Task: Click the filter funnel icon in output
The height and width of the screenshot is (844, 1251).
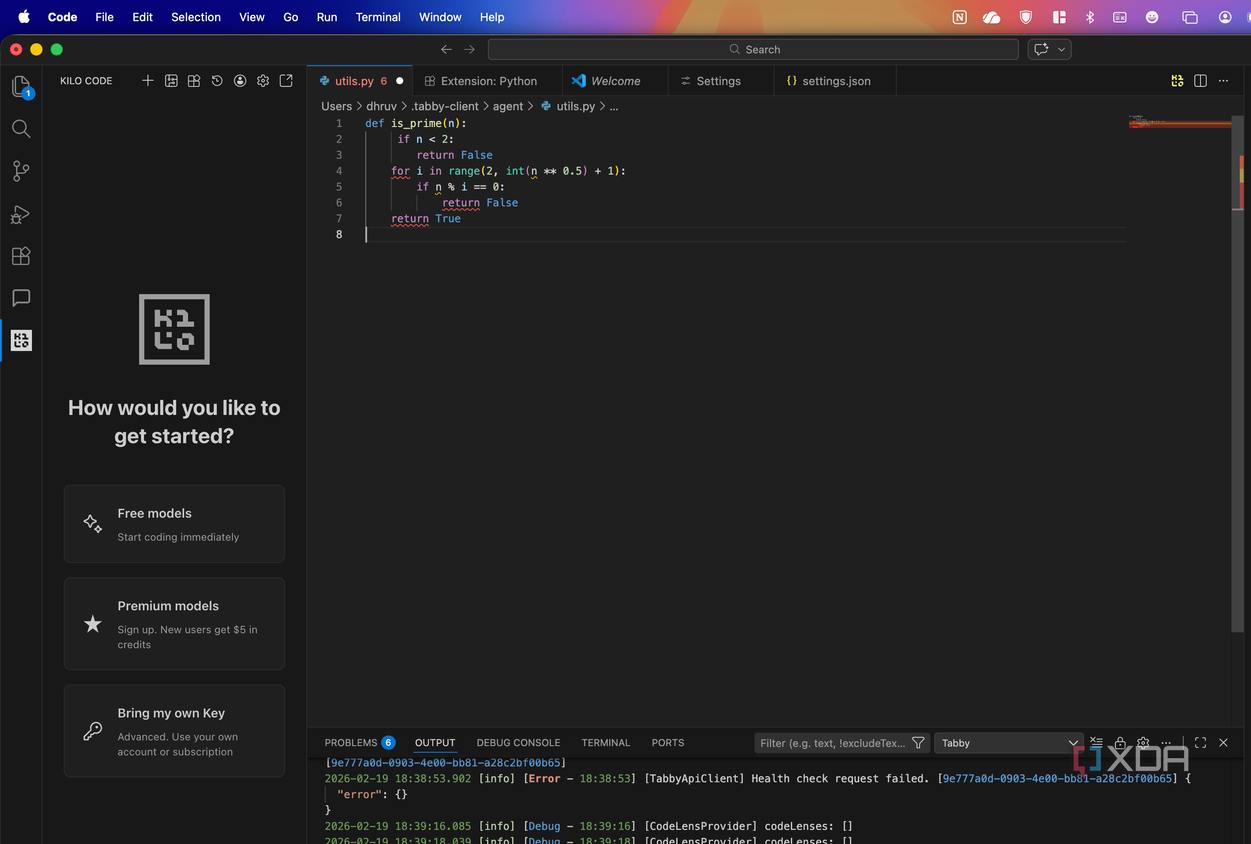Action: [x=918, y=743]
